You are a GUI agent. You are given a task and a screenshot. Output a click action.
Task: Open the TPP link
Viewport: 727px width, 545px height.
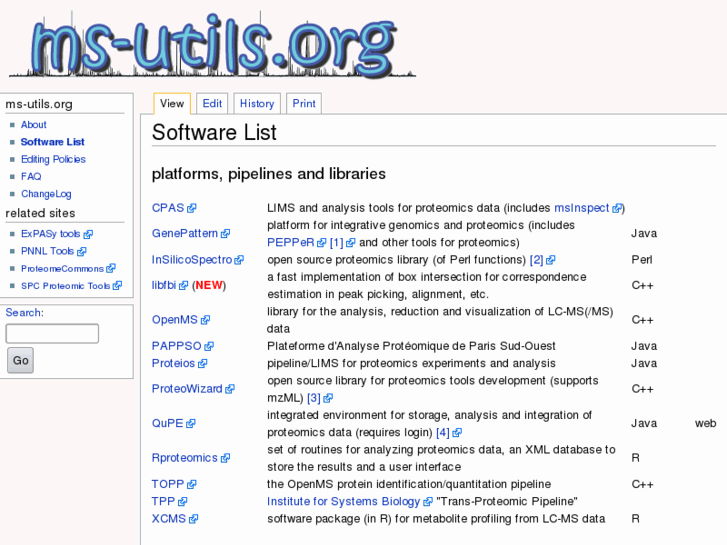pyautogui.click(x=163, y=501)
